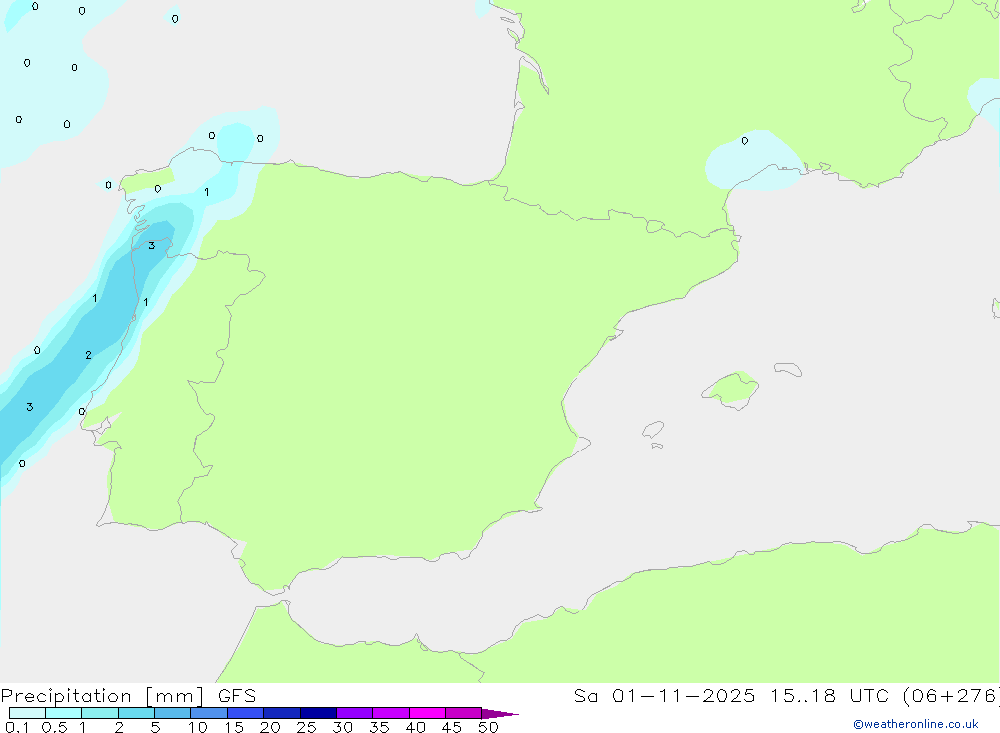Click the 35–40 mm legend color swatch

[x=390, y=713]
